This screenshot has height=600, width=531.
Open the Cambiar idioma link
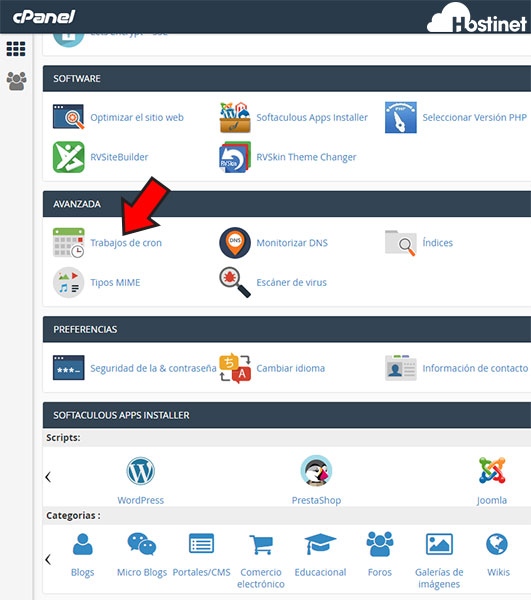coord(290,368)
